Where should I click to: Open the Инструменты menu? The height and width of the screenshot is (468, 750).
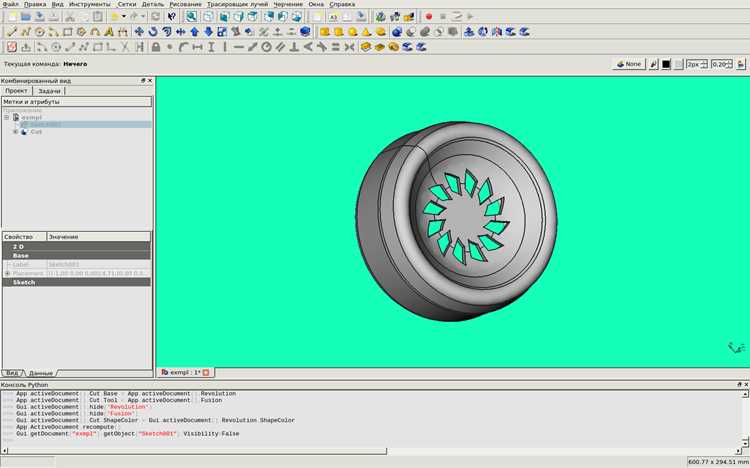(x=89, y=4)
